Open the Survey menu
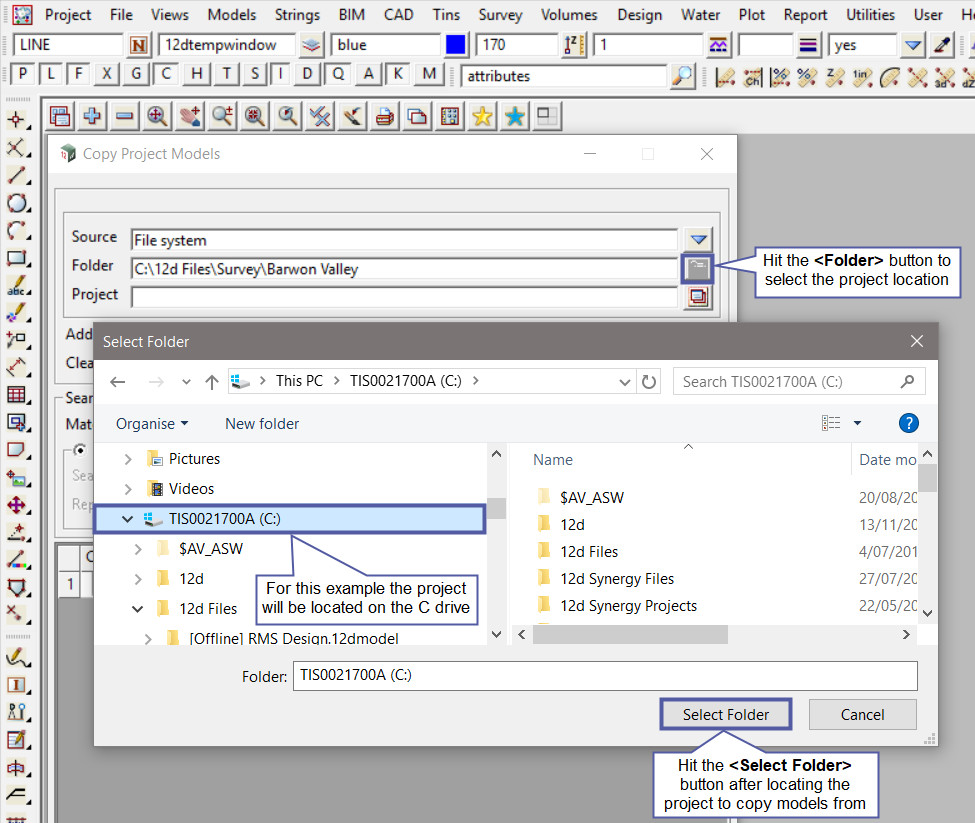Viewport: 975px width, 823px height. click(x=500, y=14)
